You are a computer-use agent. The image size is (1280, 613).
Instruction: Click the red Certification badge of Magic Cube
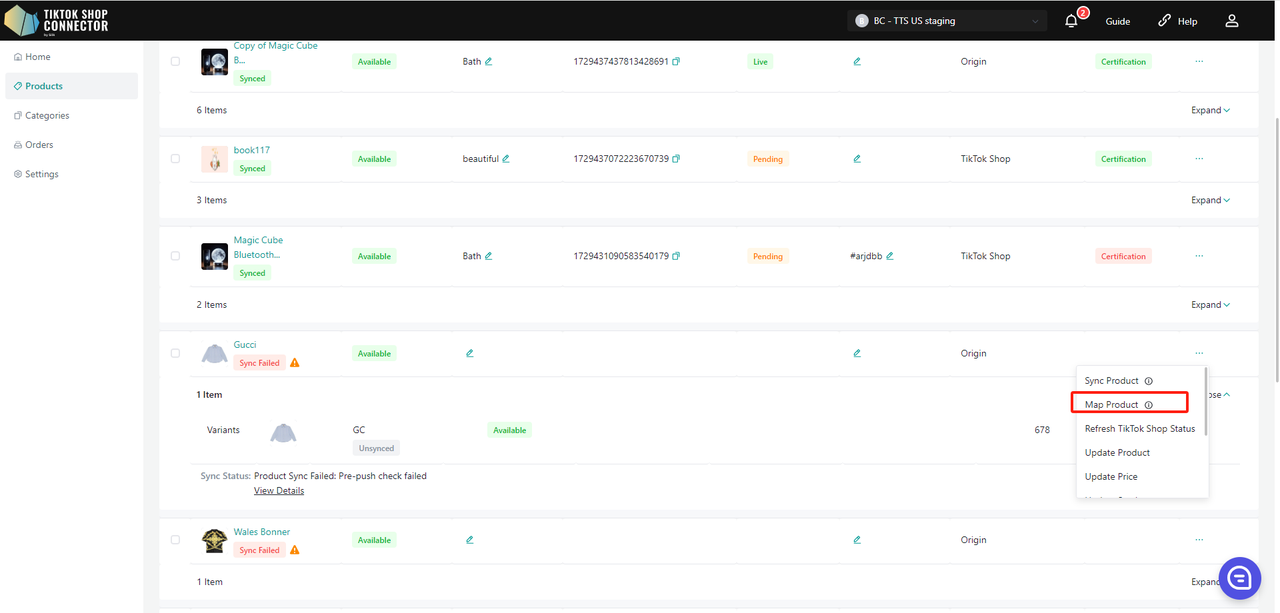1123,256
